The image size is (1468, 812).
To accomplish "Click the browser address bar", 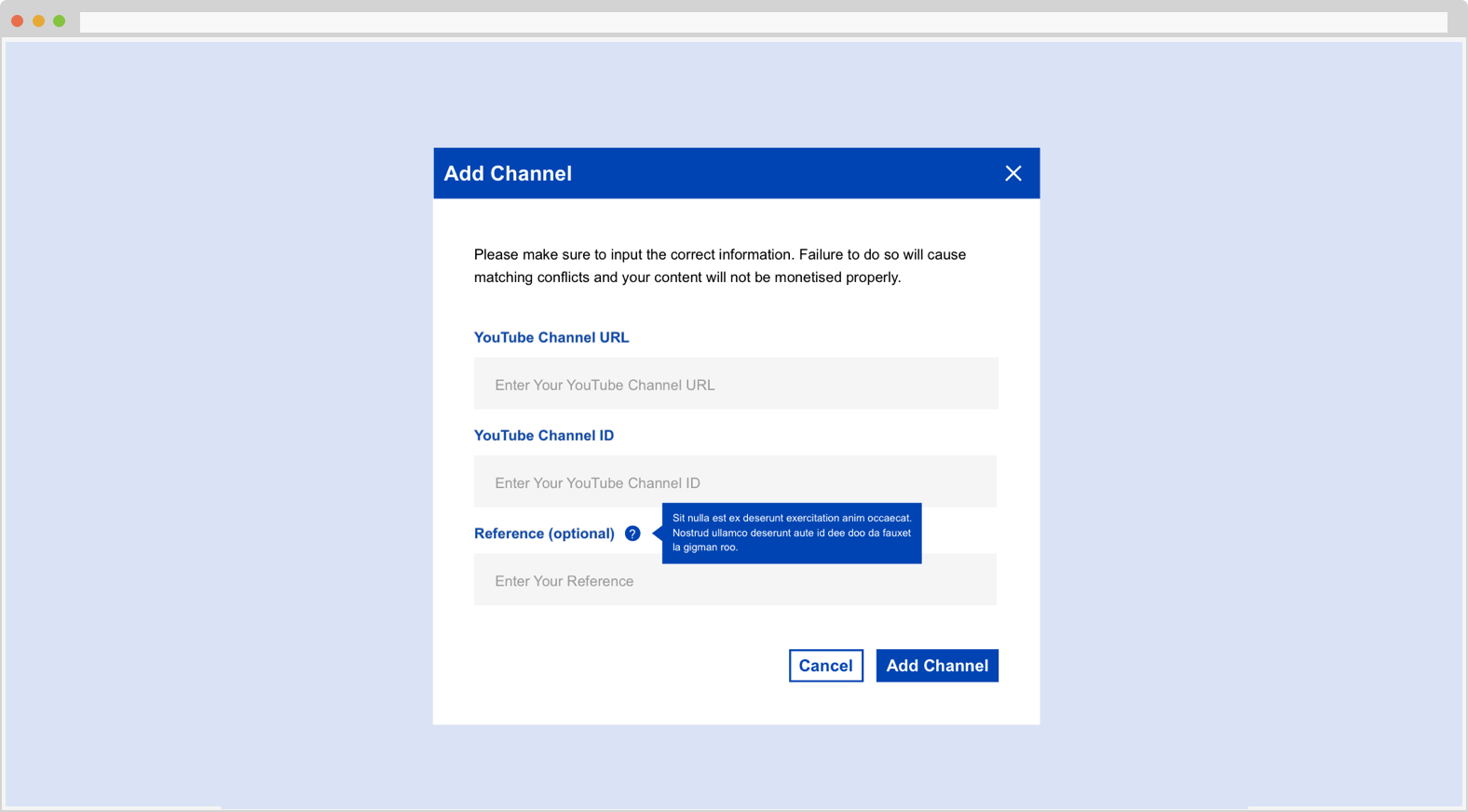I will click(x=764, y=21).
